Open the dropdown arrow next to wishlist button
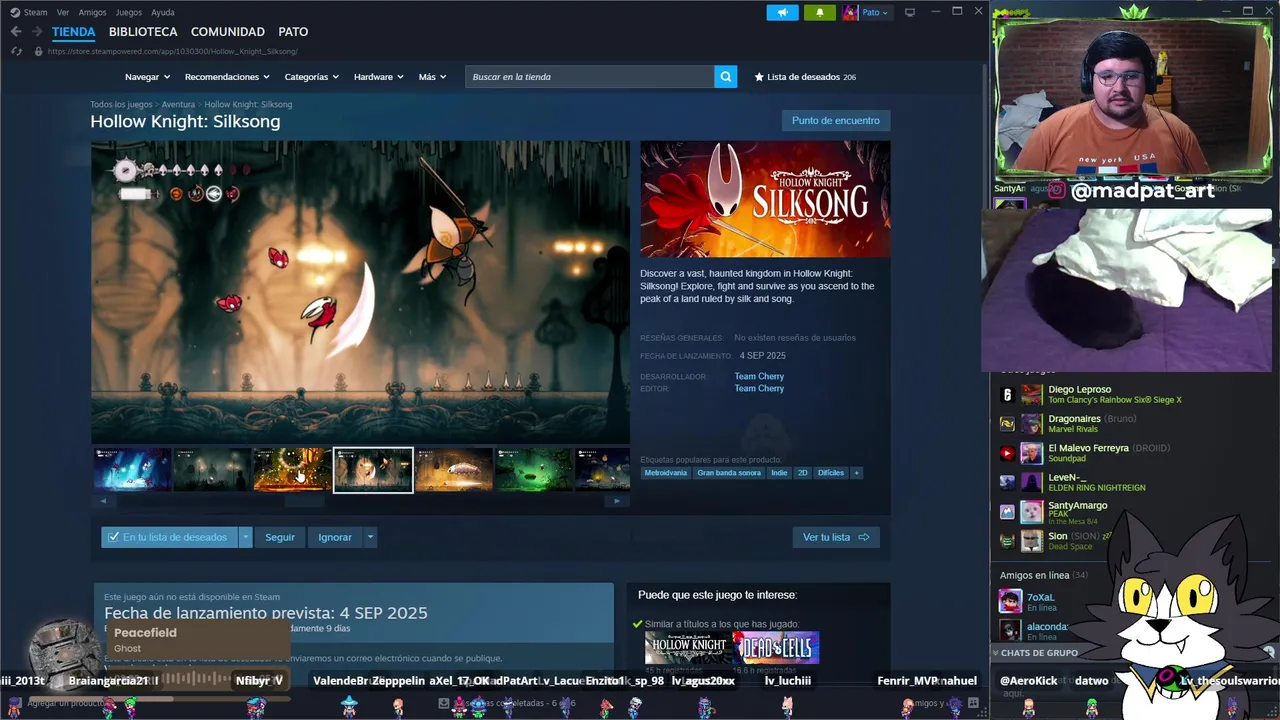This screenshot has width=1280, height=720. (245, 537)
